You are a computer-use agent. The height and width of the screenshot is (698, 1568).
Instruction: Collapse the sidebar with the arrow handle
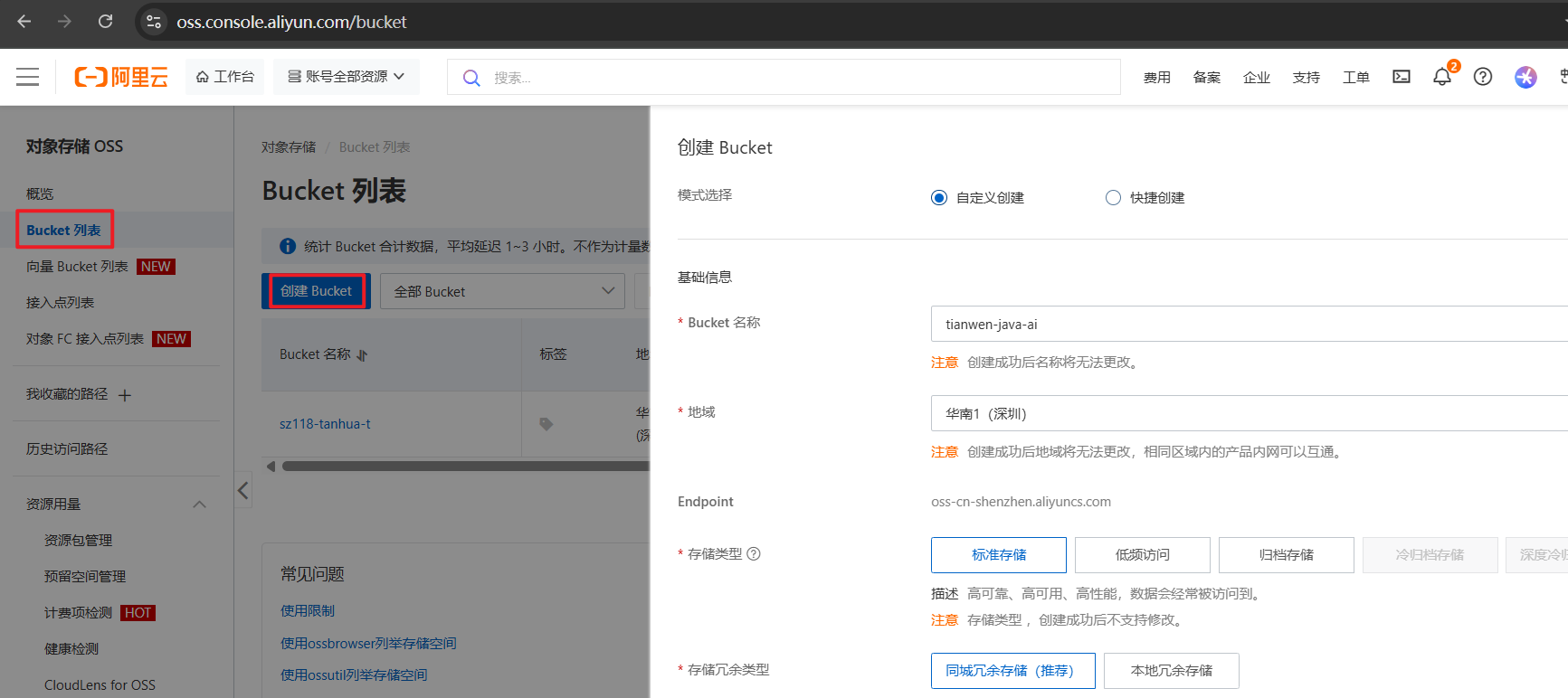click(242, 490)
